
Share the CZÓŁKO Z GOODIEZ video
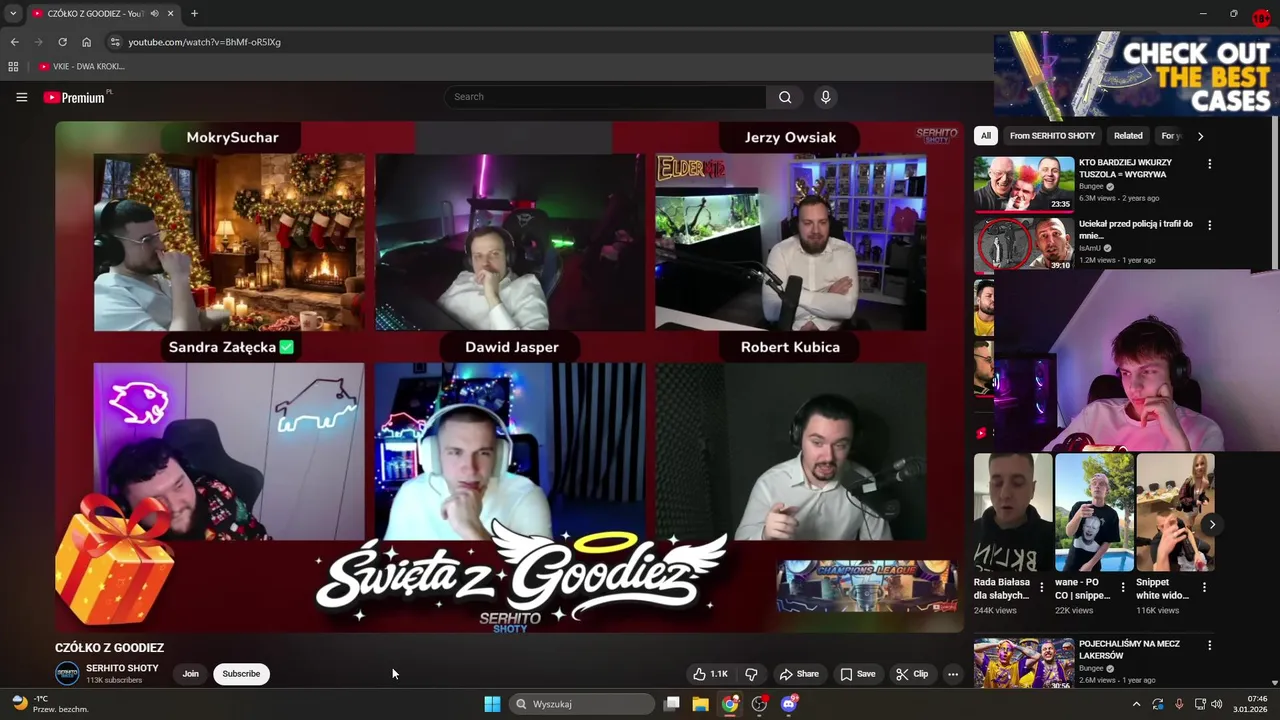(x=799, y=674)
